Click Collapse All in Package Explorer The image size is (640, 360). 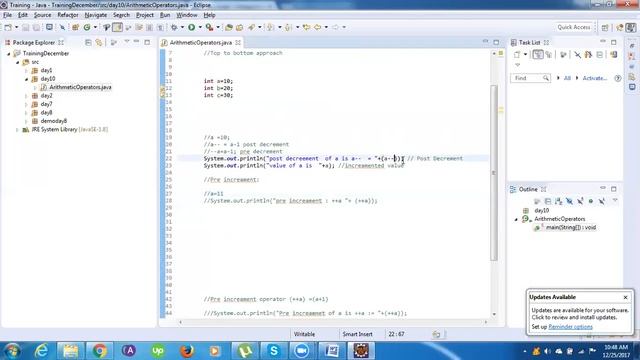coord(88,42)
